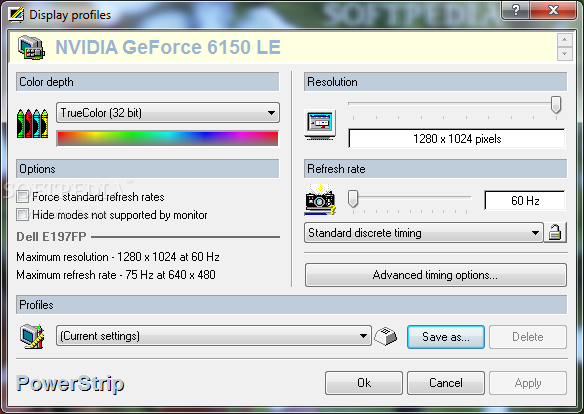The width and height of the screenshot is (584, 414).
Task: Click the PowerStrip logo text
Action: (70, 383)
